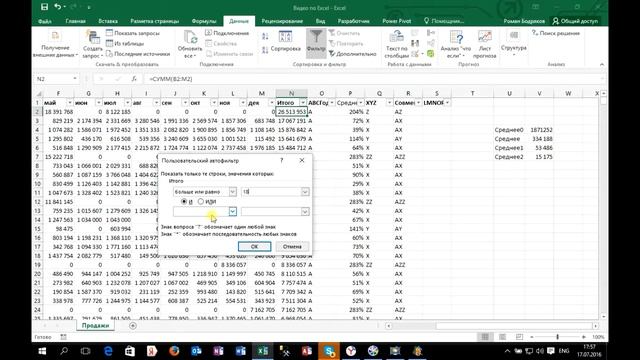Click Из таблицы in the ribbon
Viewport: 640px width, 360px height.
125,43
